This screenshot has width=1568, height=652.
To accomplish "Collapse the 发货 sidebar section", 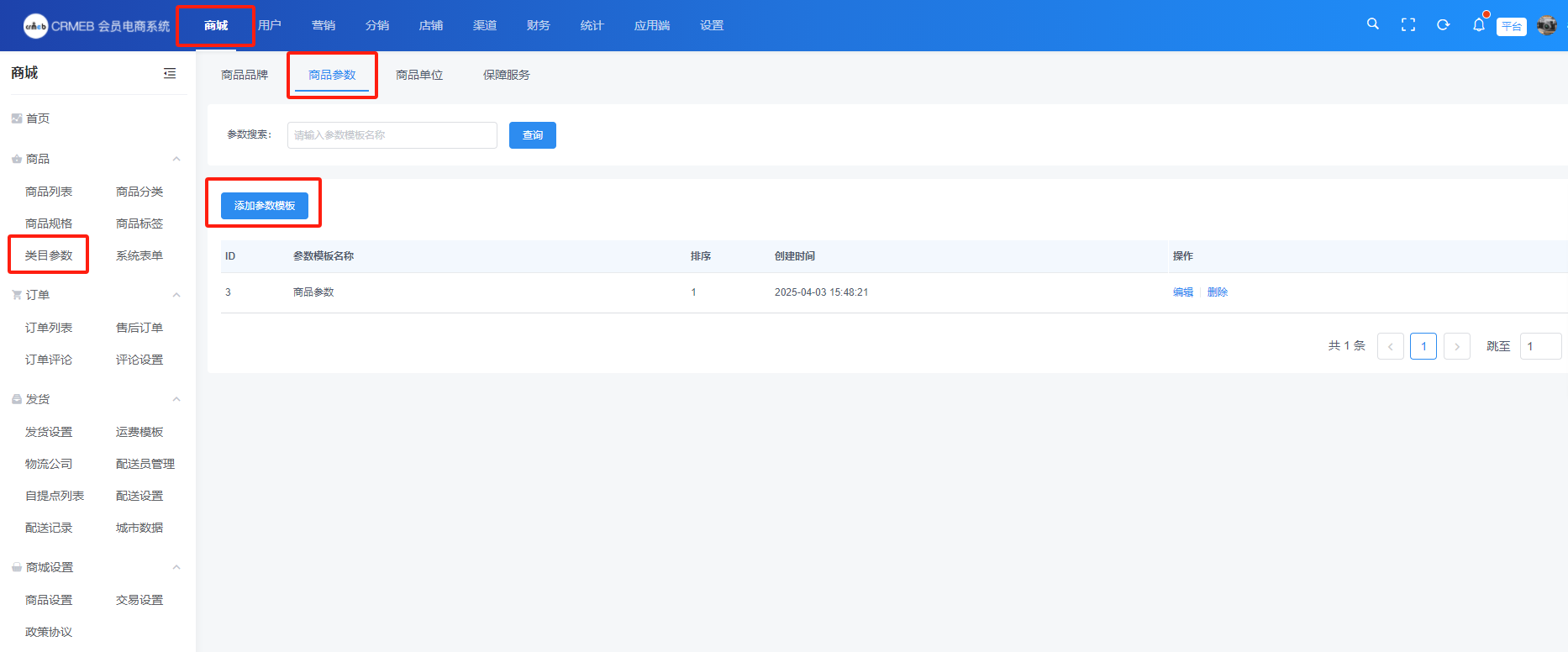I will (x=176, y=399).
